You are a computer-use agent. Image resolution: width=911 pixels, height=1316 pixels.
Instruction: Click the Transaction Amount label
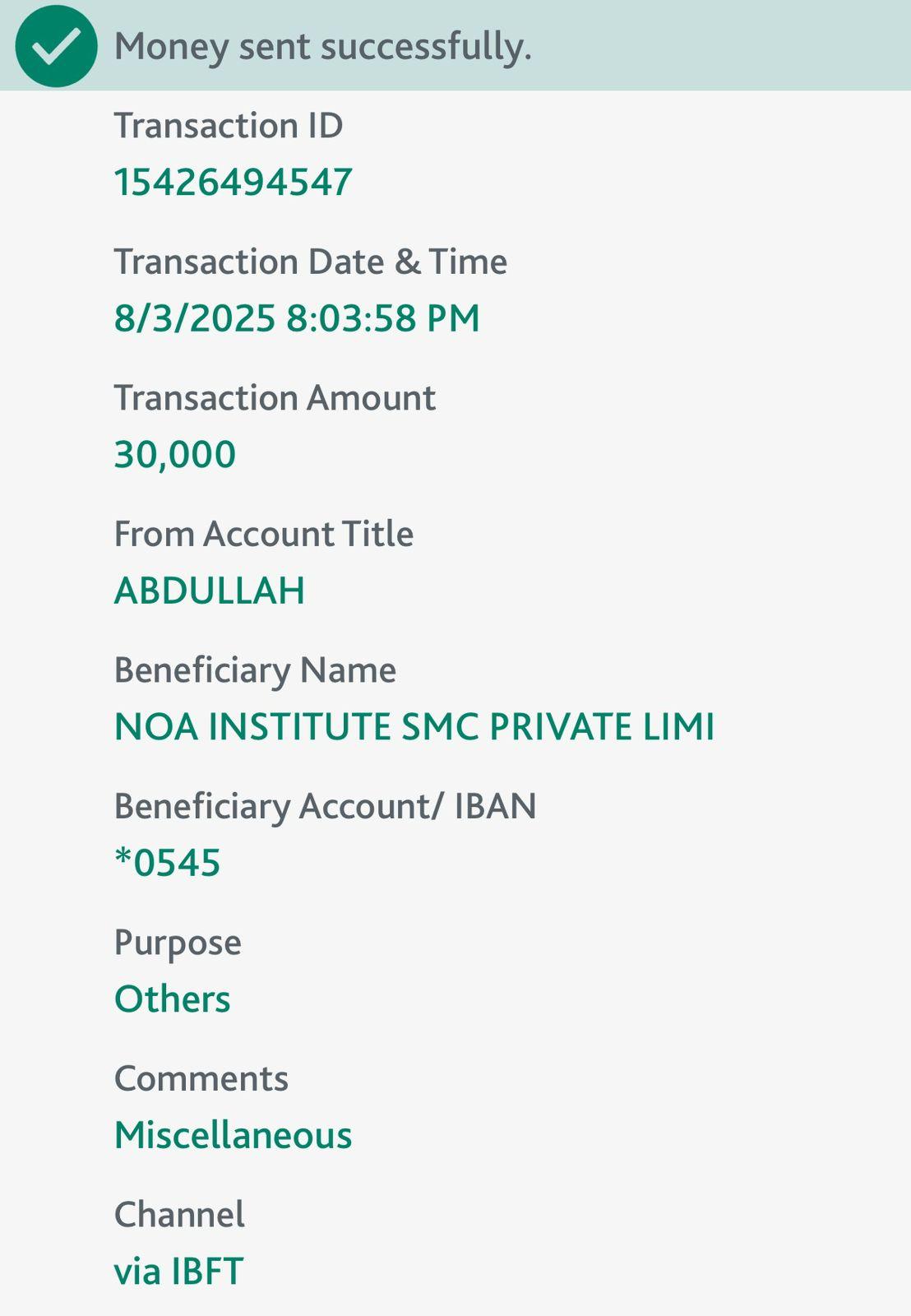tap(275, 398)
